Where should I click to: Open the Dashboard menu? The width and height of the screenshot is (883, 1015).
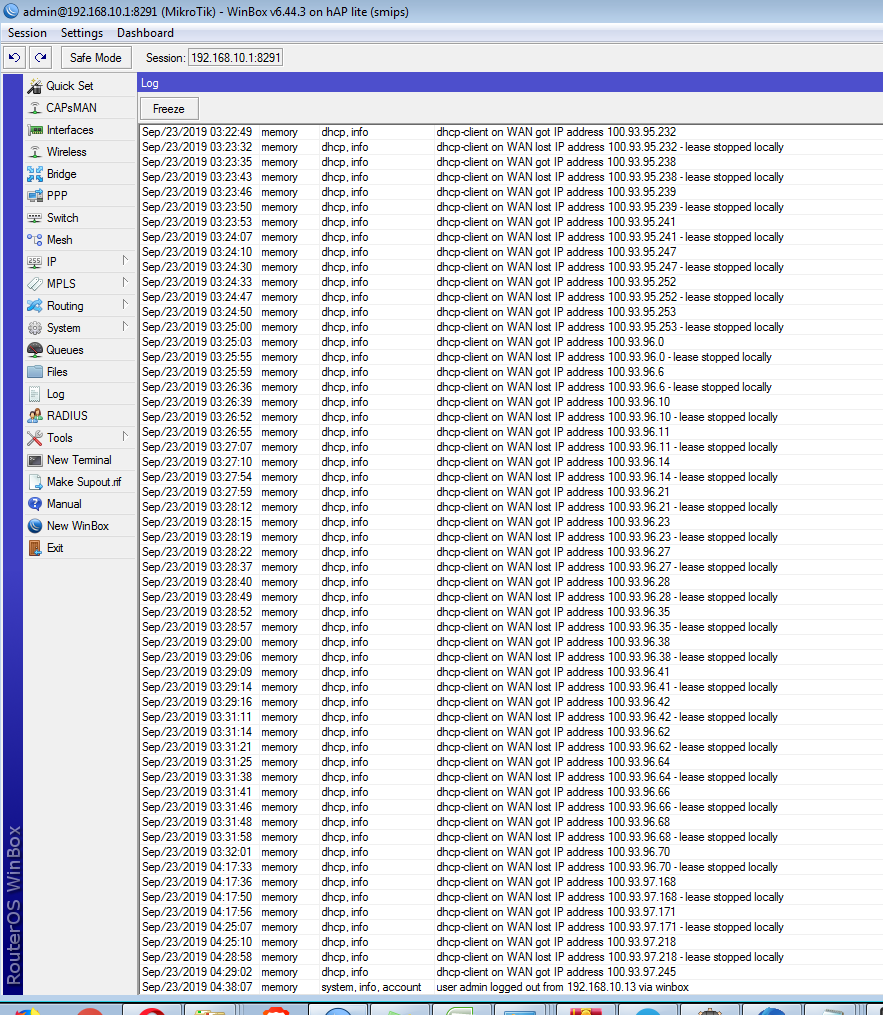point(145,33)
